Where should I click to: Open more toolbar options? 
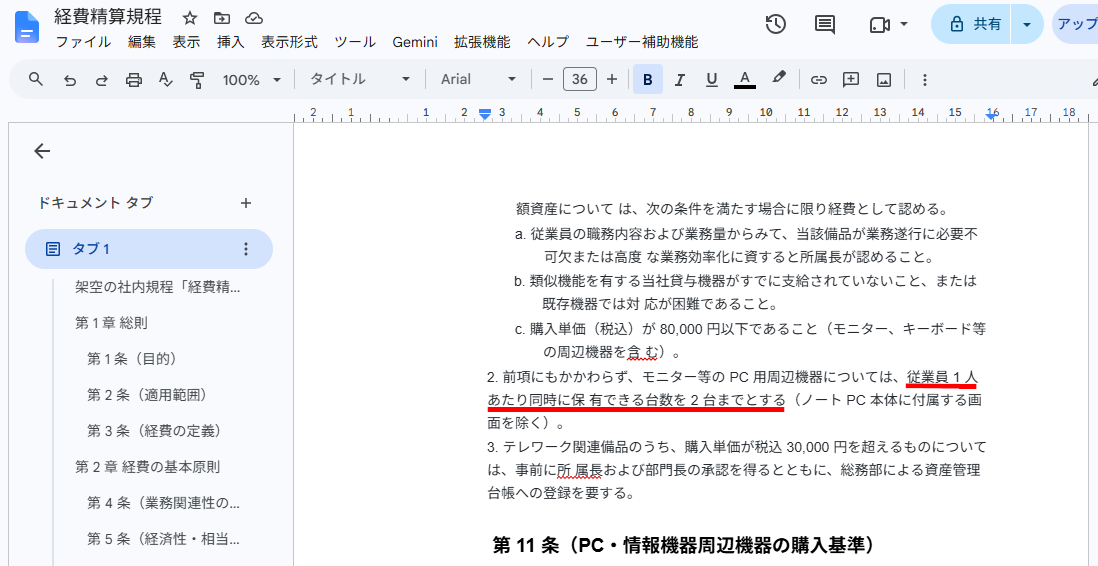click(x=924, y=79)
